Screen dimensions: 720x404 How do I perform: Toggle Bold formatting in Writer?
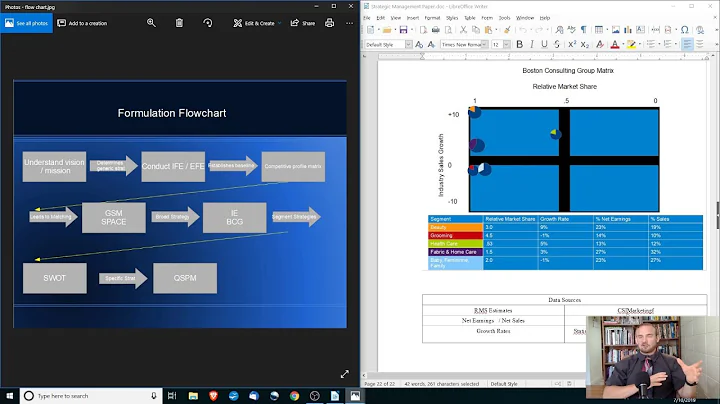pyautogui.click(x=519, y=44)
